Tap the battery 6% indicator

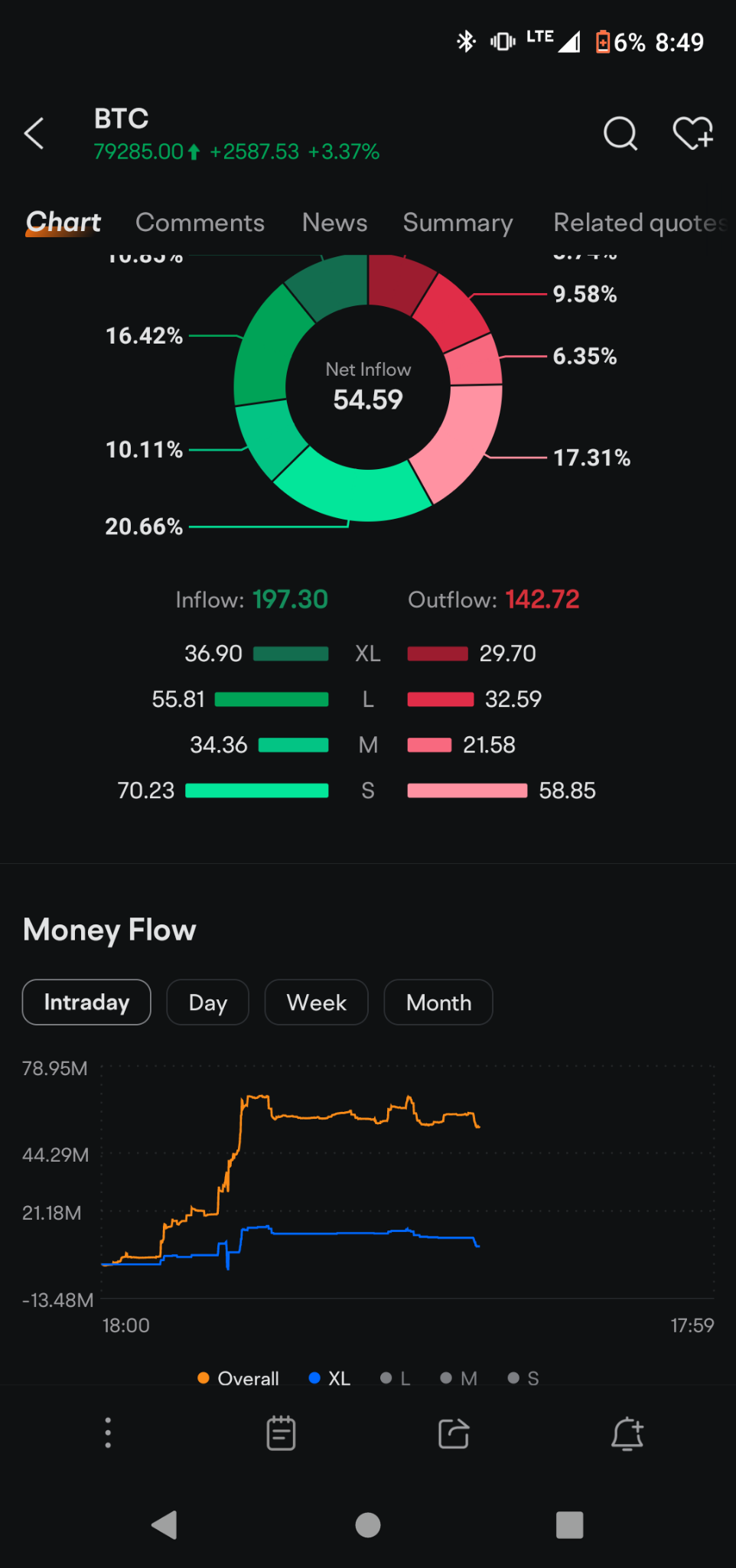point(620,42)
